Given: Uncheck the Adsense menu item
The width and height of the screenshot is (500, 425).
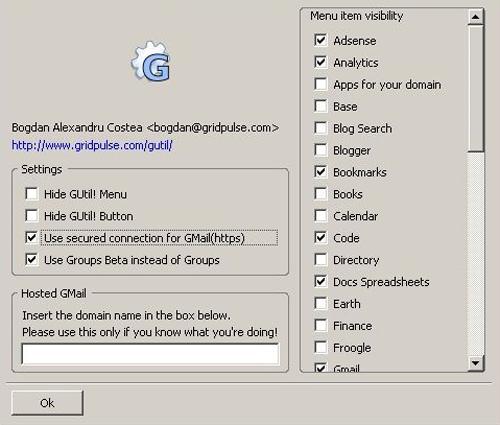Looking at the screenshot, I should click(321, 40).
